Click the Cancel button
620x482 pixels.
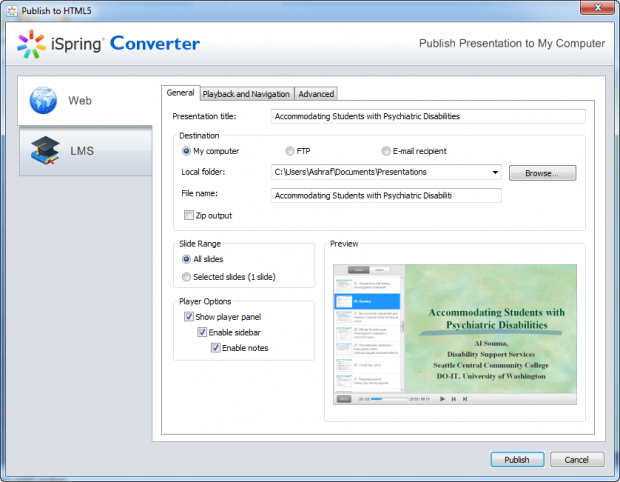click(577, 459)
